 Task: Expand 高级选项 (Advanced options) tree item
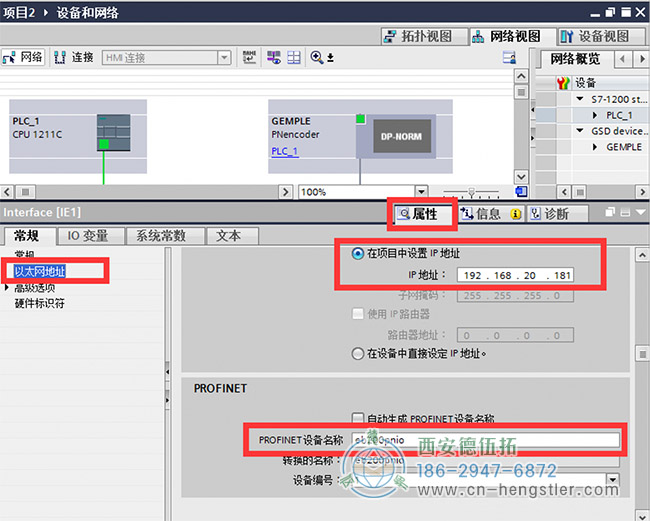point(6,287)
